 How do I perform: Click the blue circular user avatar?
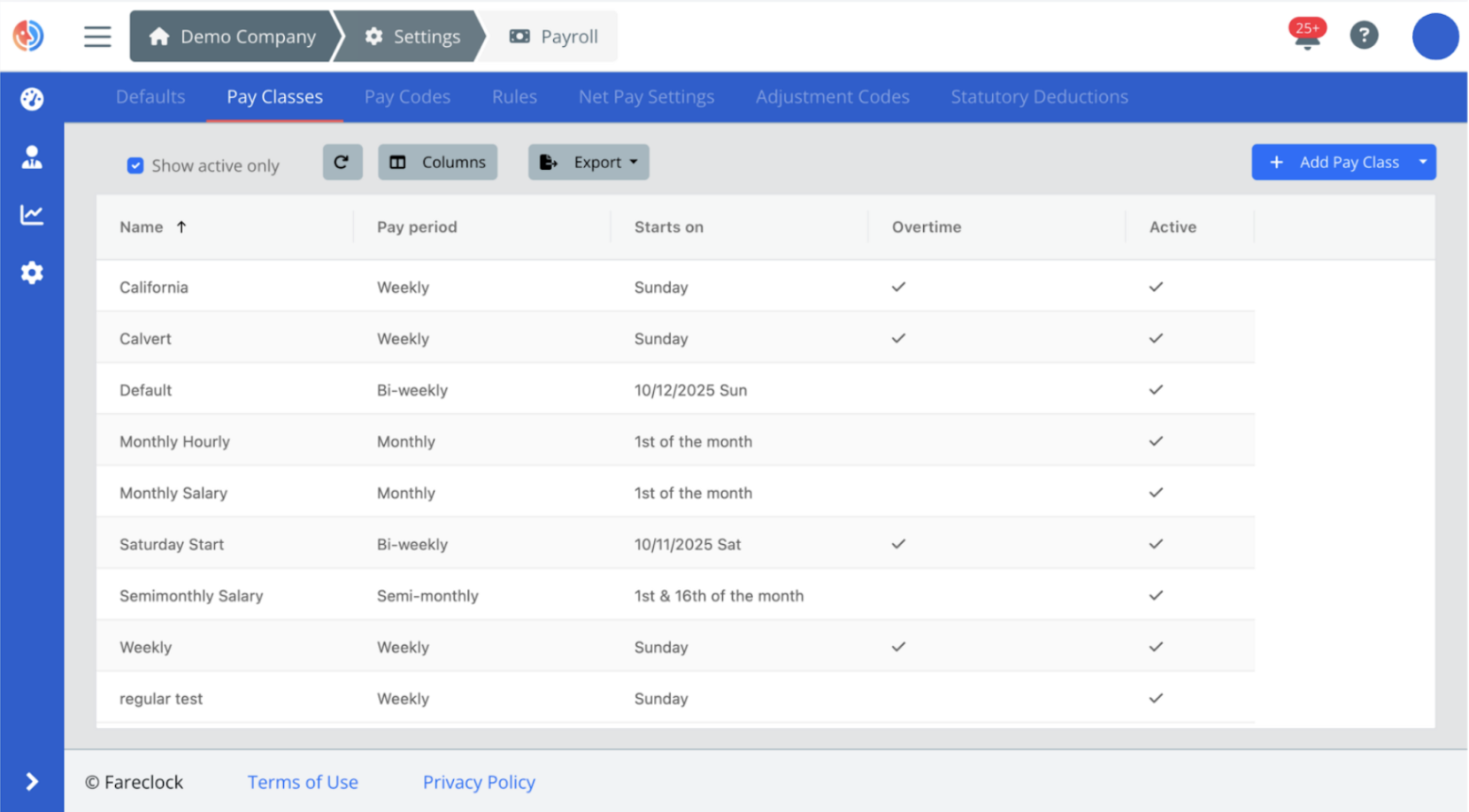click(1434, 36)
